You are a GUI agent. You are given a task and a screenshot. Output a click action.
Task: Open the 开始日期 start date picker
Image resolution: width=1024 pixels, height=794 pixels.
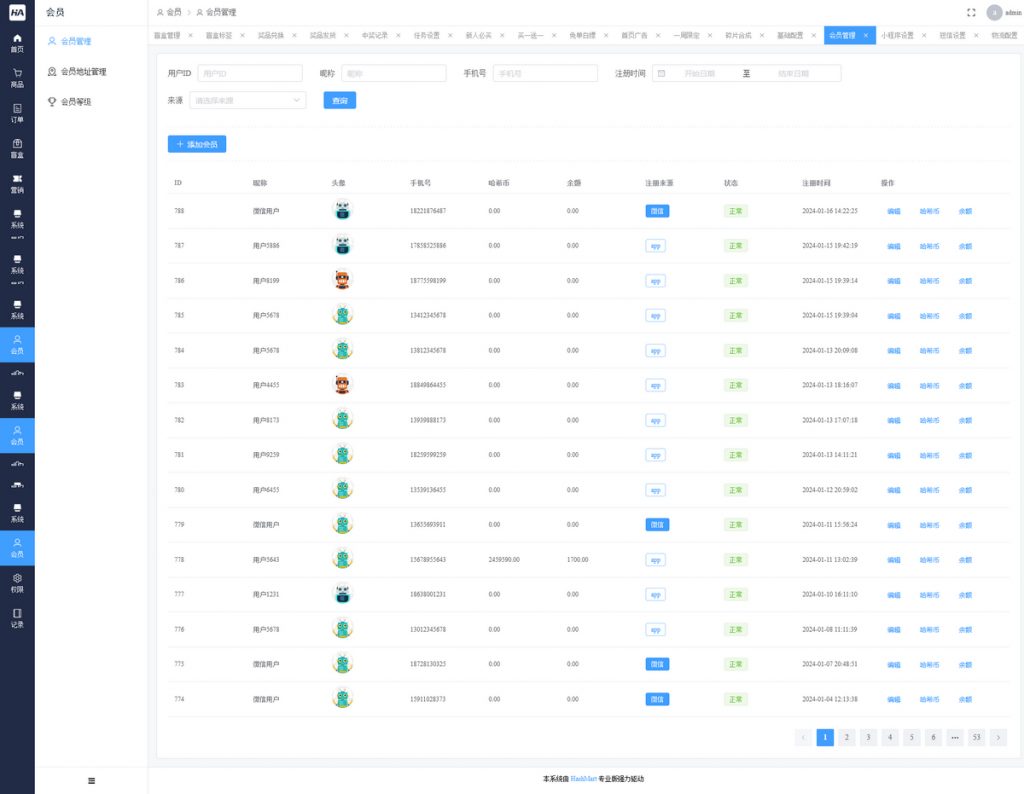(699, 73)
